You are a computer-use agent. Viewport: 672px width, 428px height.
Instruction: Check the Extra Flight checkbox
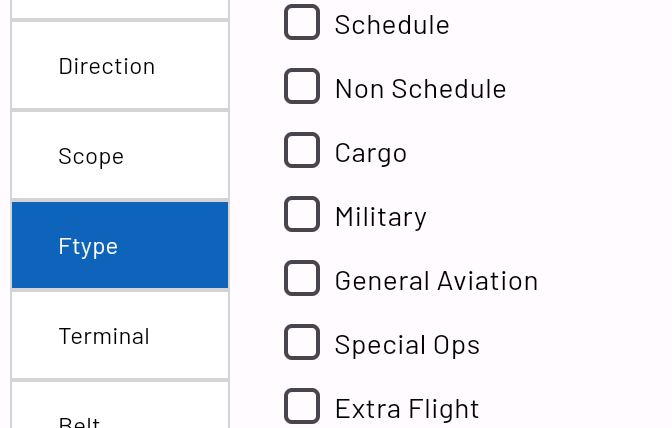[x=302, y=407]
